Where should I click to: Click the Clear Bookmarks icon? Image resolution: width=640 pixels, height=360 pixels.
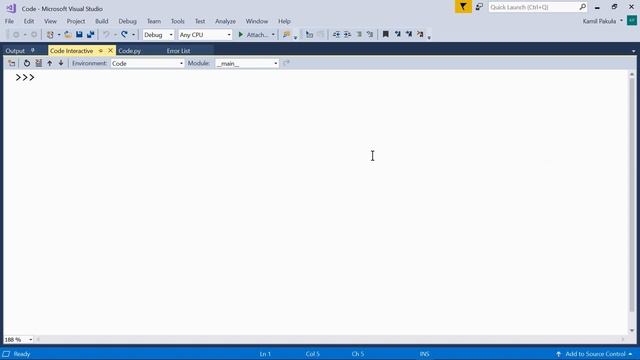pyautogui.click(x=420, y=35)
